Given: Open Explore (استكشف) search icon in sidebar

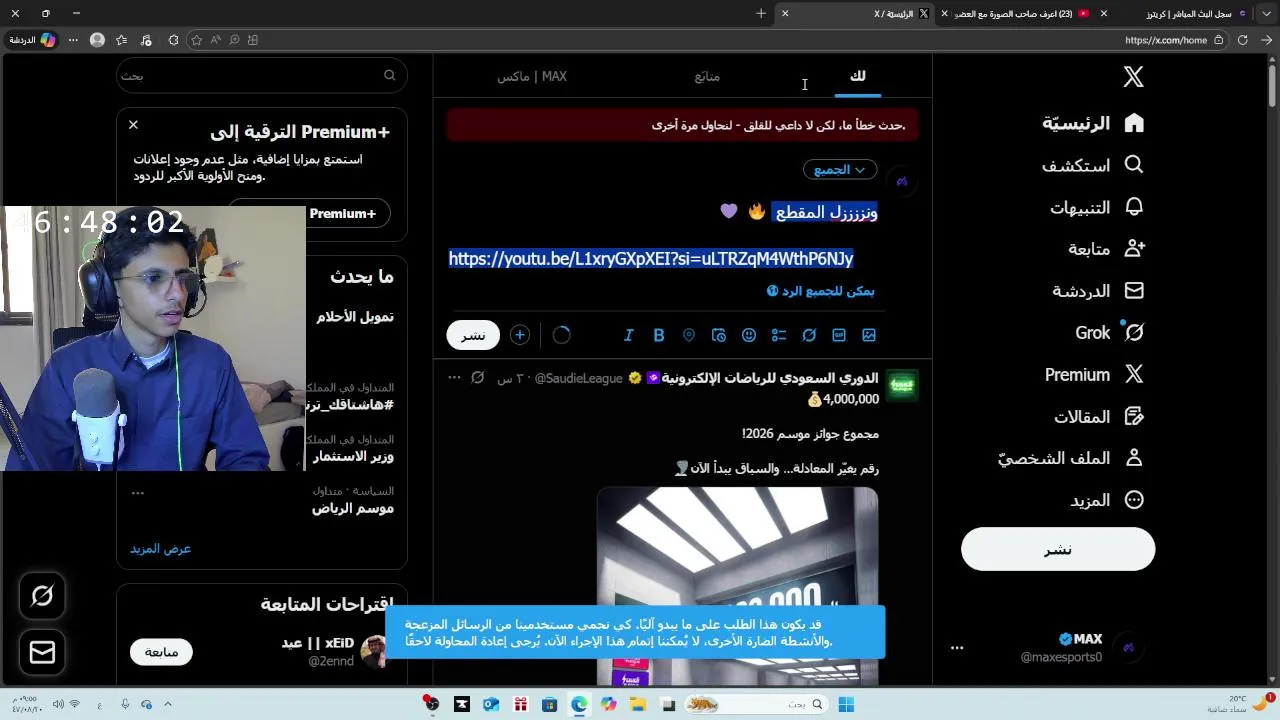Looking at the screenshot, I should (x=1133, y=165).
